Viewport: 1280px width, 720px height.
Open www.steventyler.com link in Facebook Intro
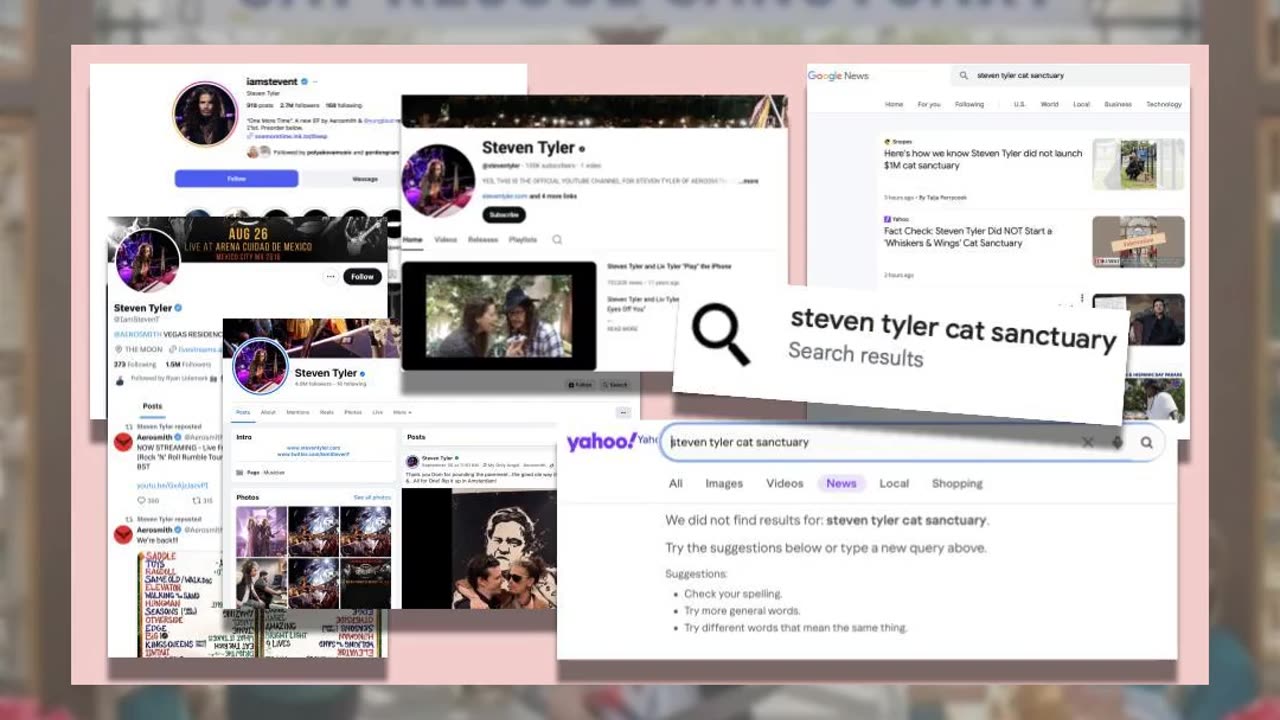click(x=314, y=448)
